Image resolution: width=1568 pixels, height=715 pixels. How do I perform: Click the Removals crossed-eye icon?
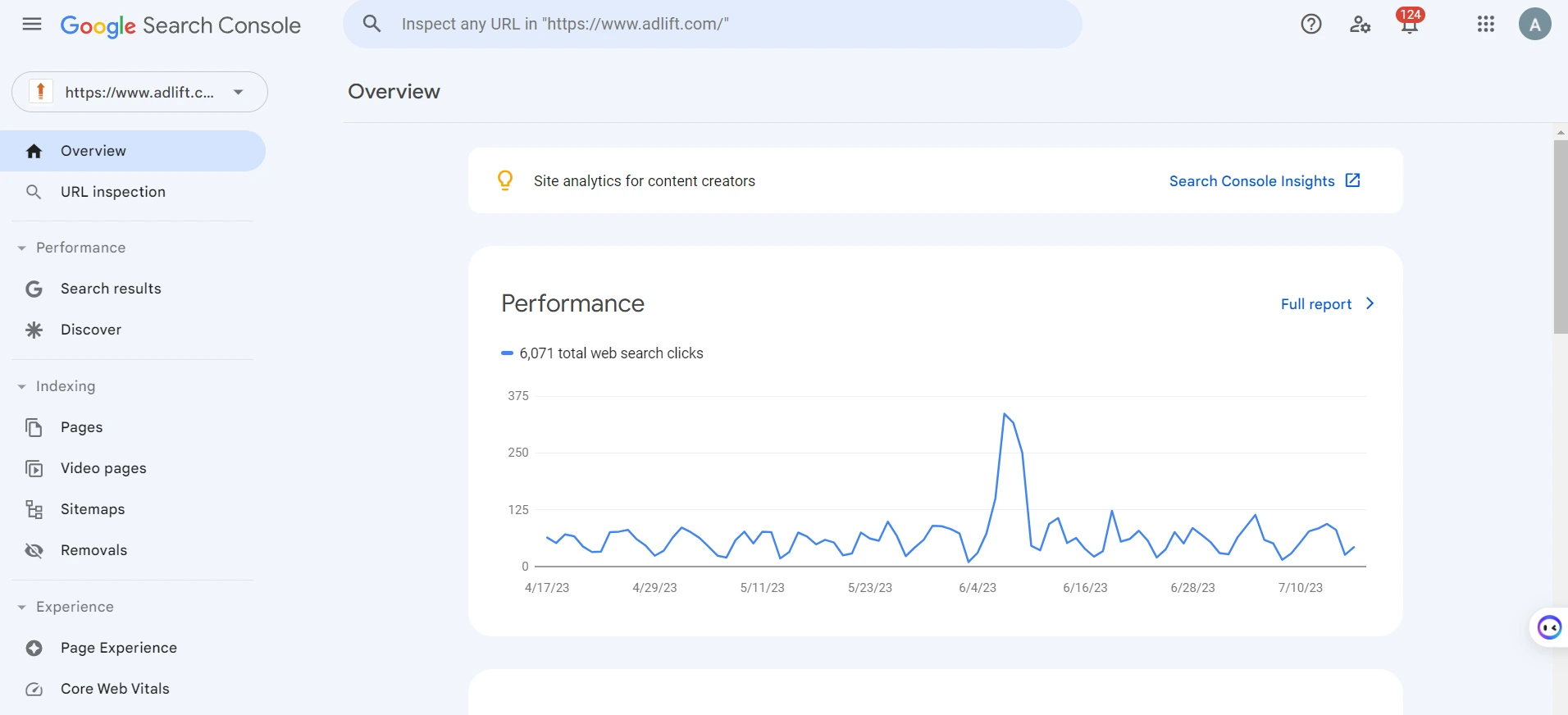(34, 550)
